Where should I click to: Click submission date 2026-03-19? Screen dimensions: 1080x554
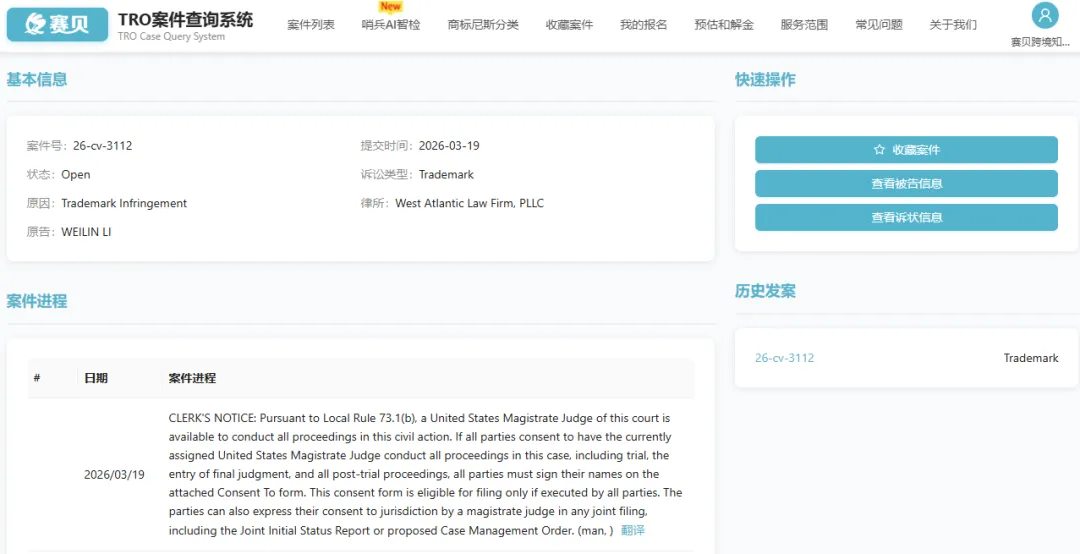(x=449, y=145)
